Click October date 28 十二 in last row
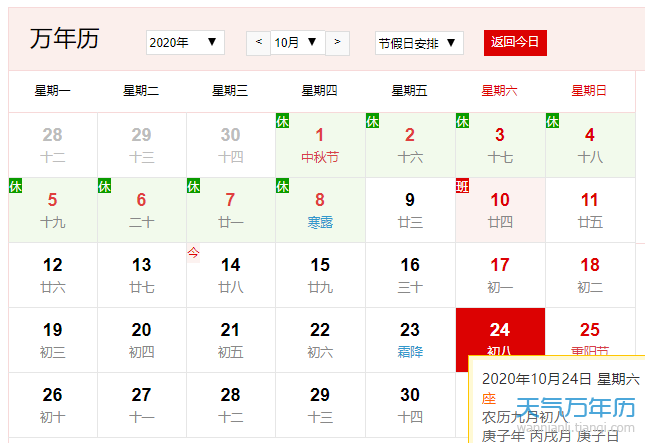The width and height of the screenshot is (645, 443). point(230,405)
